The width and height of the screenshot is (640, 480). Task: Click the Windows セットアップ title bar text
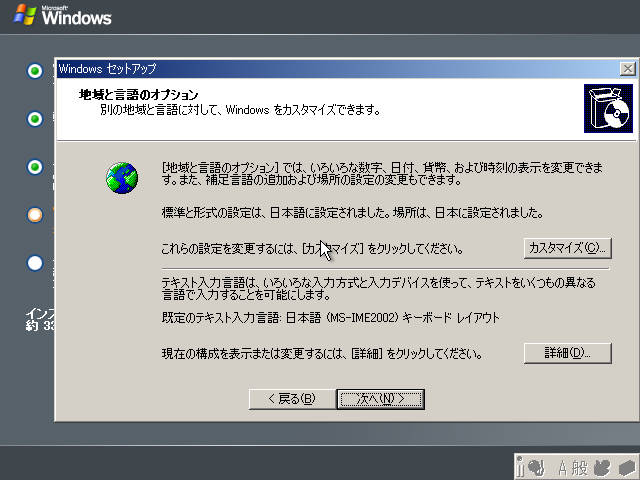tap(107, 69)
